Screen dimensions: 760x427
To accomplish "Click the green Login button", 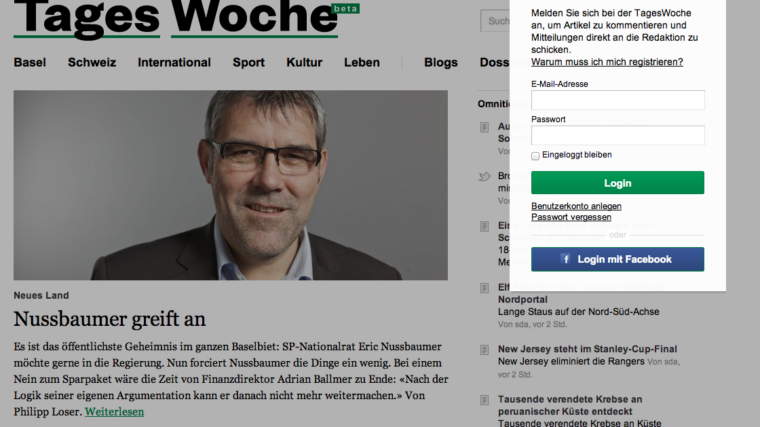I will (618, 183).
